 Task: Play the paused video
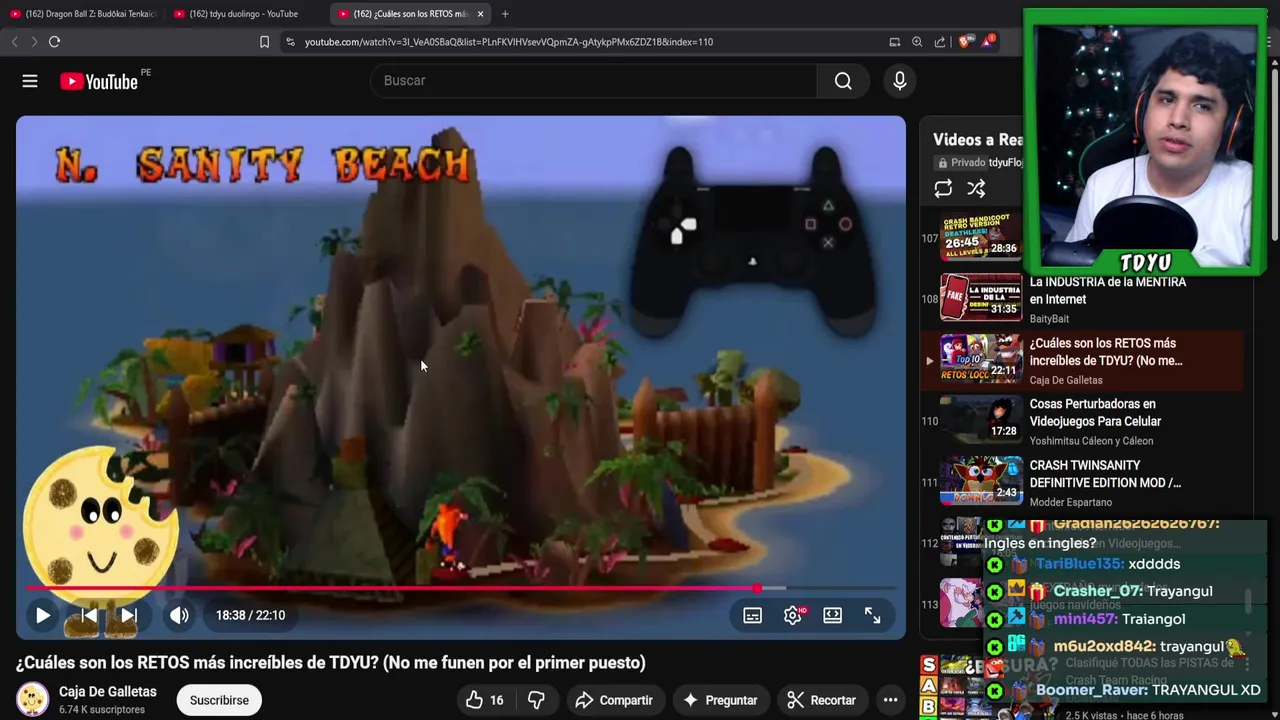pos(43,616)
